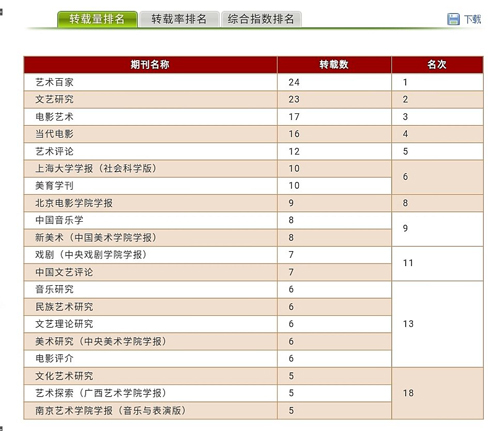Click the 期刊名称 column header
Image resolution: width=500 pixels, height=431 pixels.
(x=150, y=65)
